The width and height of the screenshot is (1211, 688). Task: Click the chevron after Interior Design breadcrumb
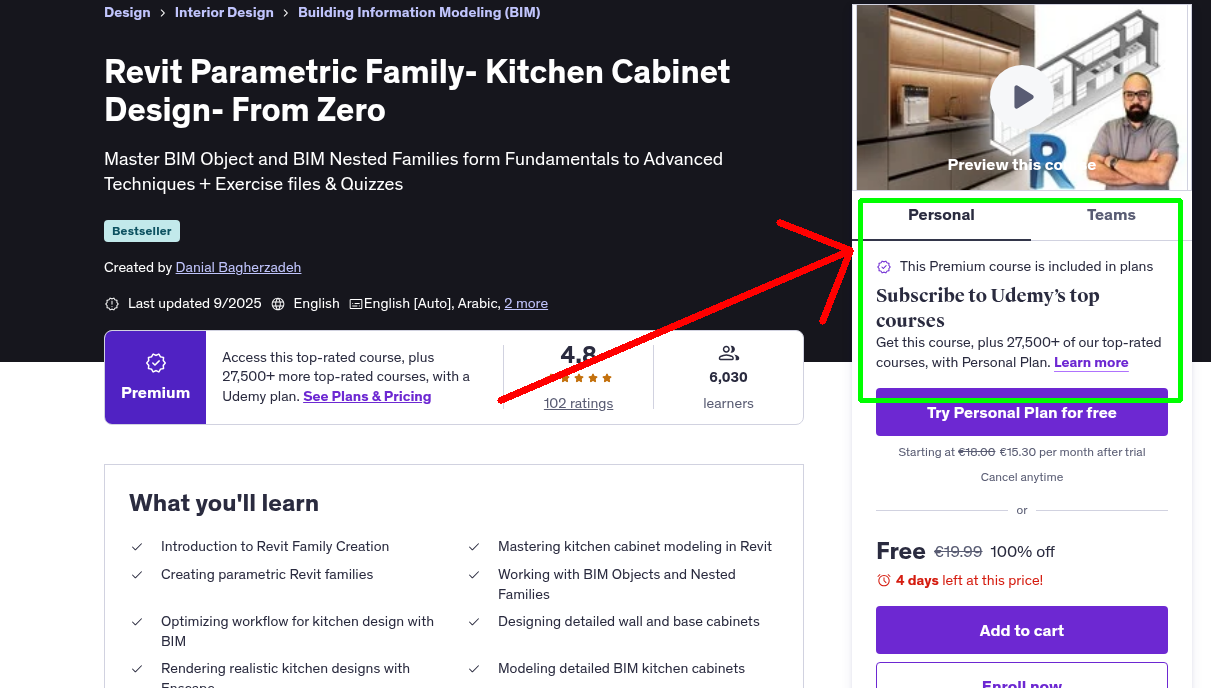point(285,12)
